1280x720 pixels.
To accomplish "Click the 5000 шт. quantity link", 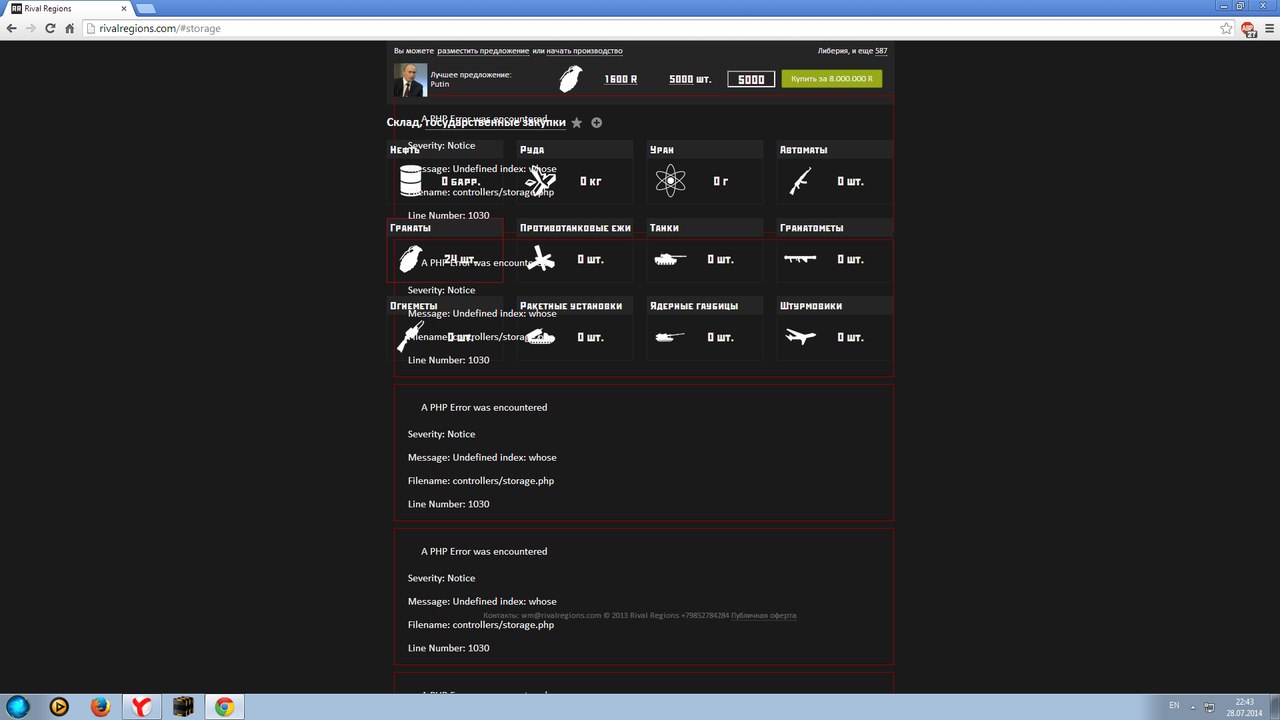I will pyautogui.click(x=690, y=79).
